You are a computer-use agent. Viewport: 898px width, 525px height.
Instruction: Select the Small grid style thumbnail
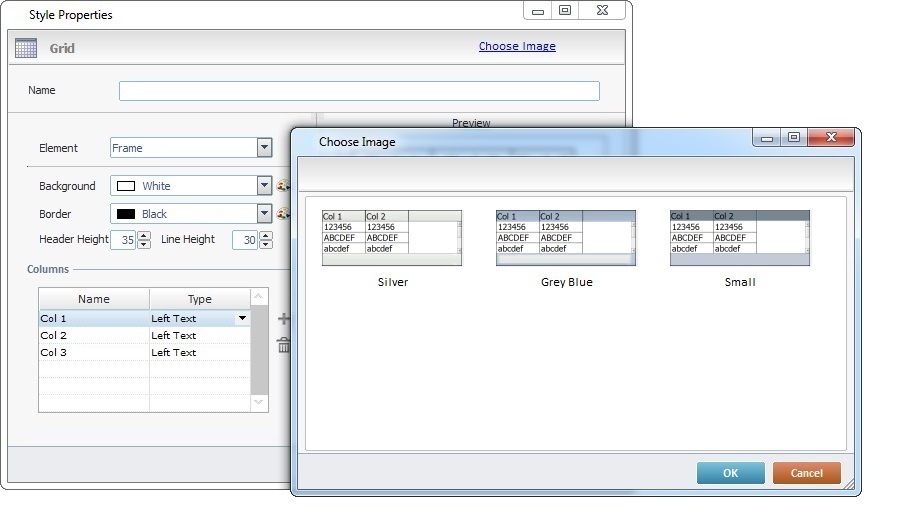739,238
